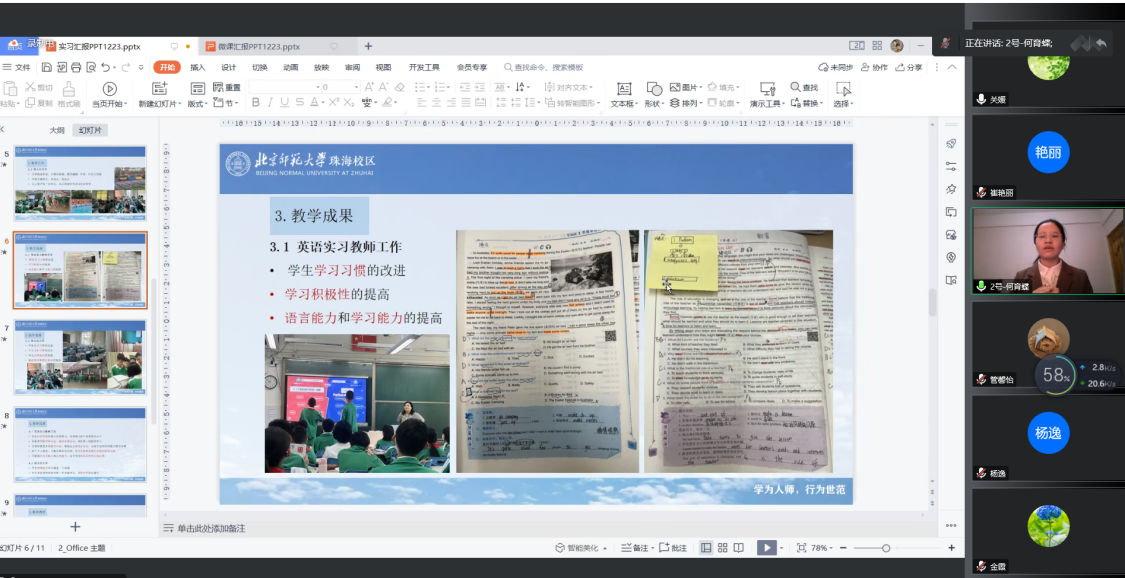The height and width of the screenshot is (578, 1125).
Task: Switch to the 插入 ribbon tab
Action: click(x=196, y=67)
